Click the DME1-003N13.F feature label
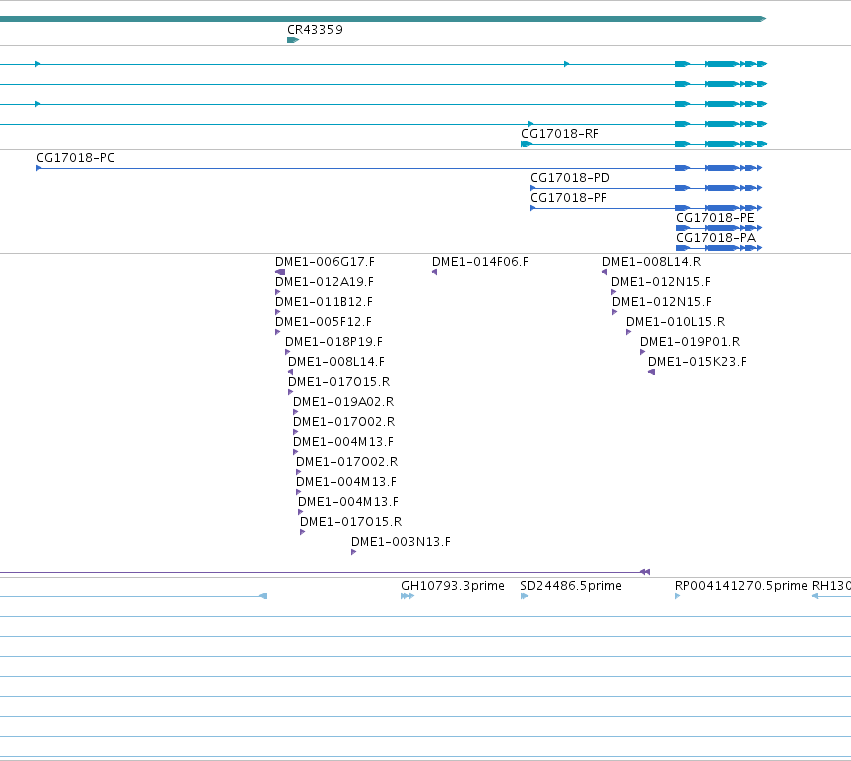 point(401,542)
